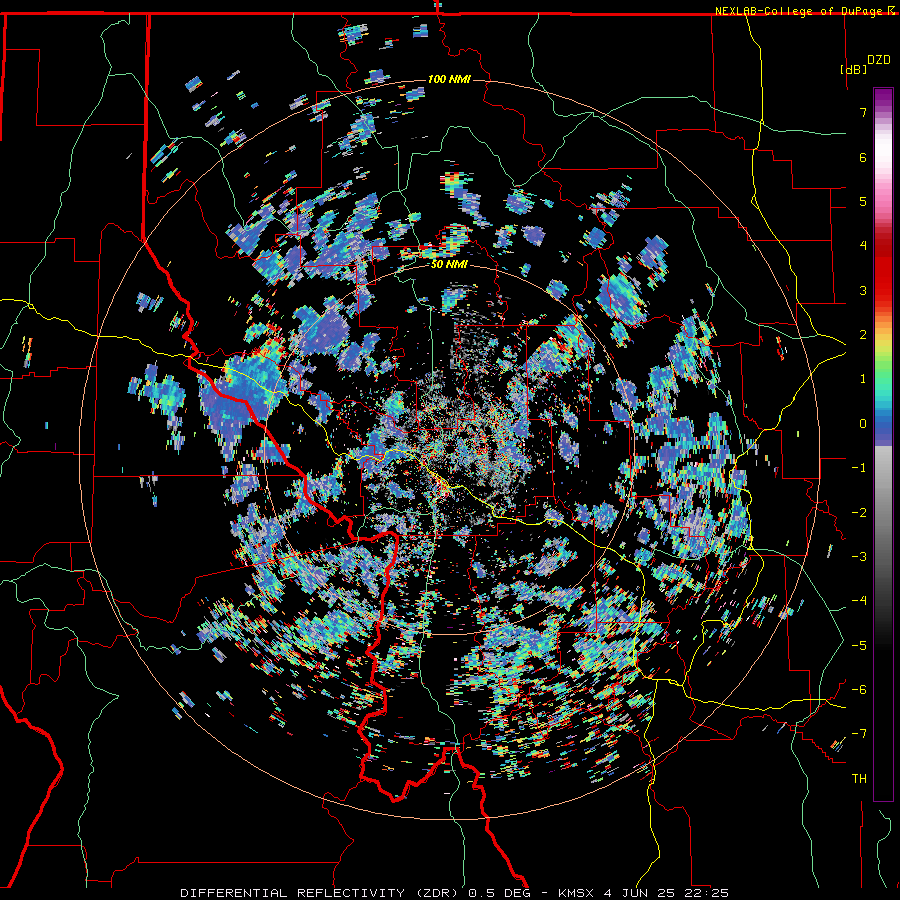Click the 4 value on the color scale
900x900 pixels.
pos(863,246)
